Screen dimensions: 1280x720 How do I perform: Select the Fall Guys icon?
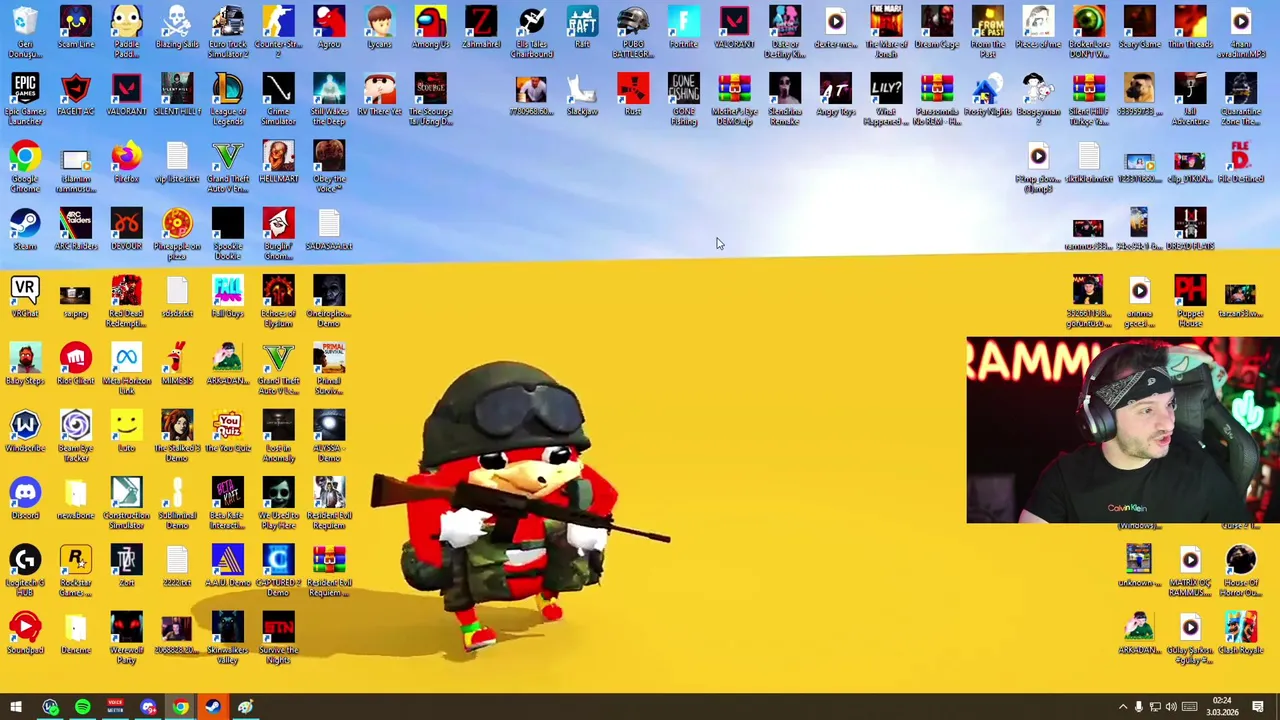coord(228,296)
